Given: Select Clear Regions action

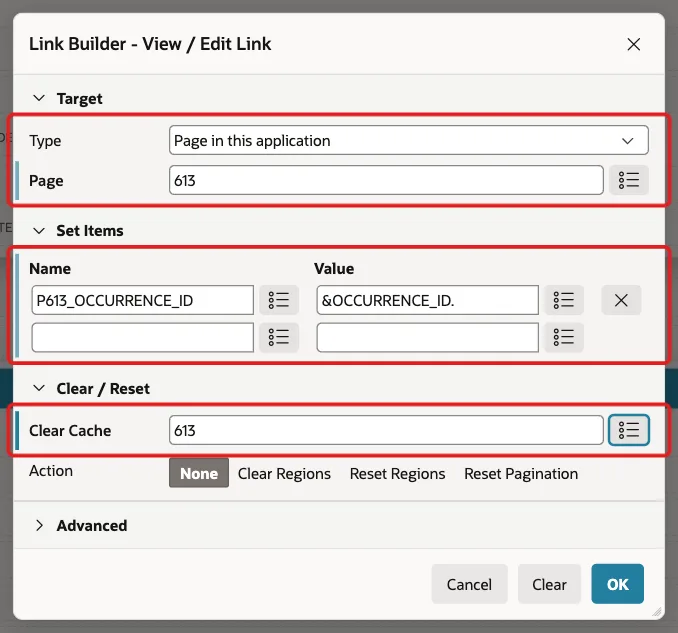Looking at the screenshot, I should (284, 474).
